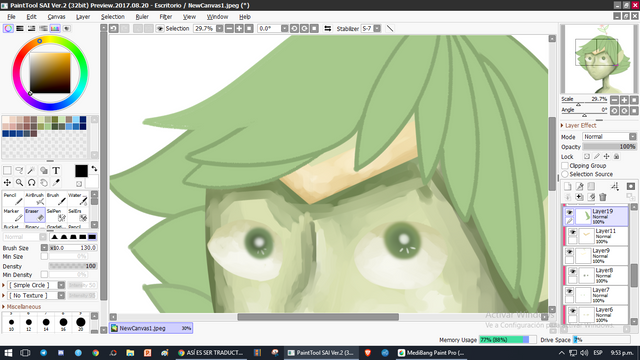Click the Undo button in toolbar

coord(114,29)
